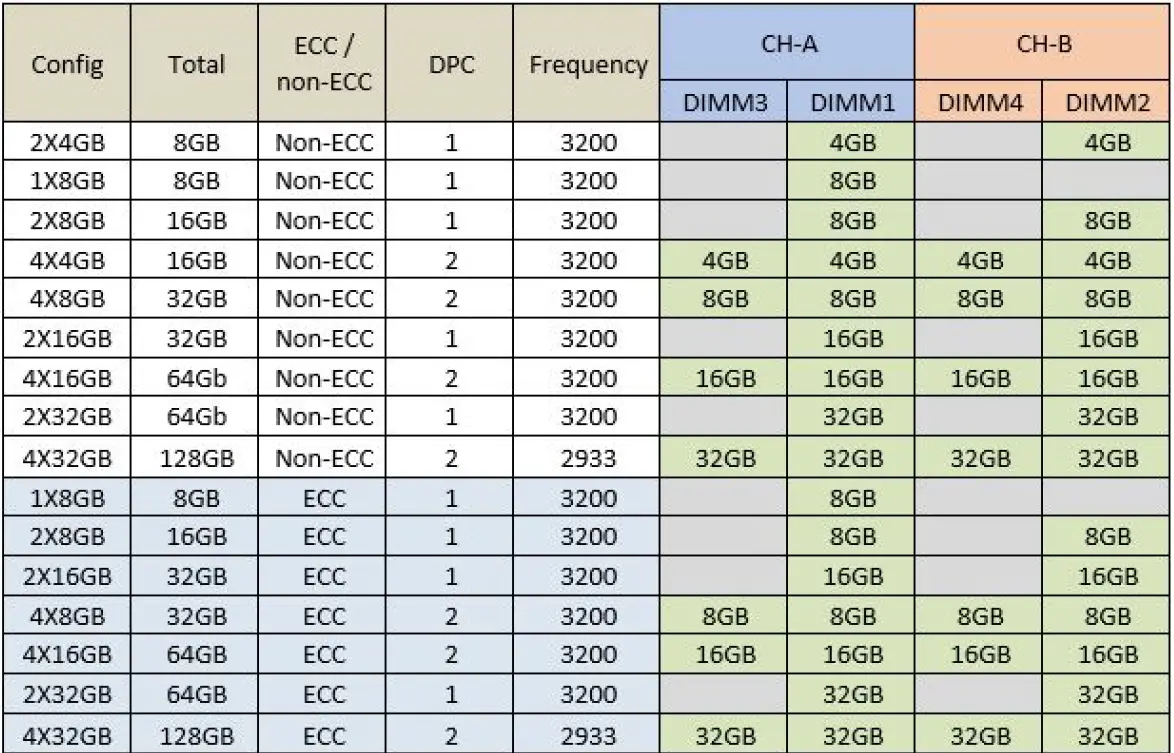This screenshot has width=1174, height=753.
Task: Select the DIMM3 sub-header cell
Action: [x=723, y=103]
